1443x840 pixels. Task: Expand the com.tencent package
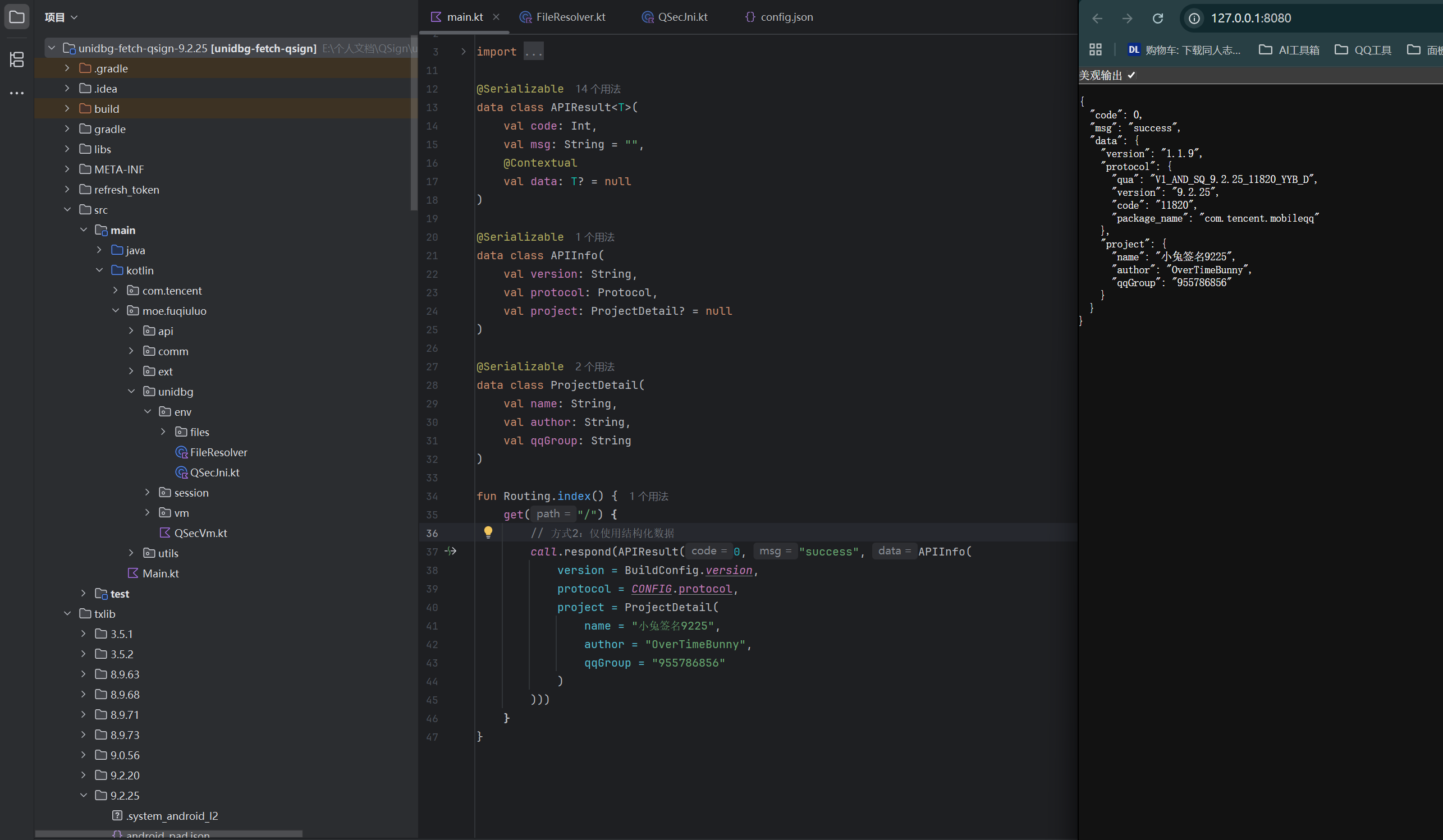(116, 290)
